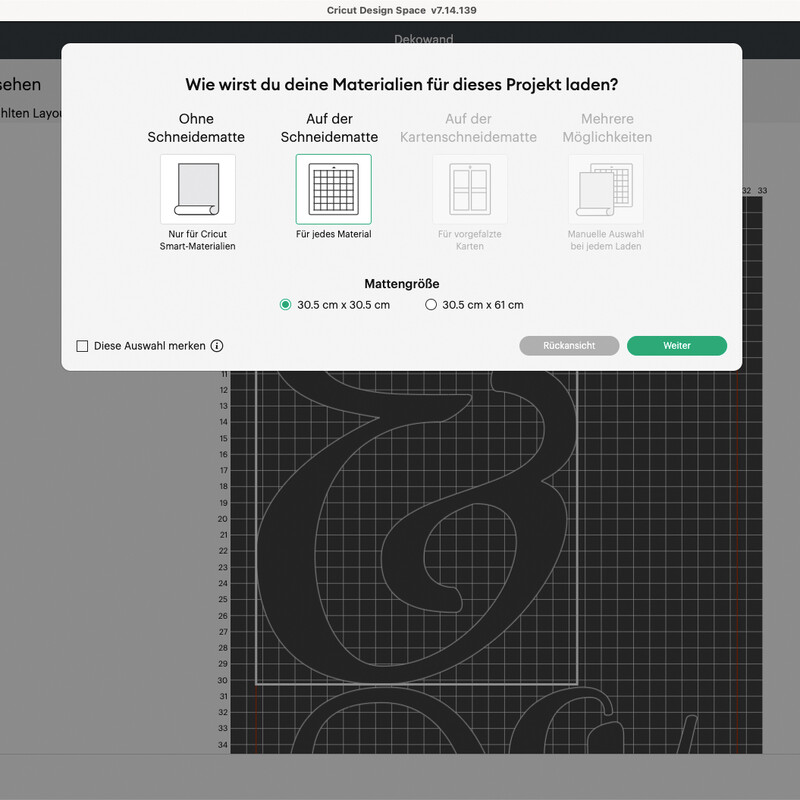Click the Nur für Cricut Smart-Materialien caption
Screen dimensions: 800x800
tap(197, 240)
